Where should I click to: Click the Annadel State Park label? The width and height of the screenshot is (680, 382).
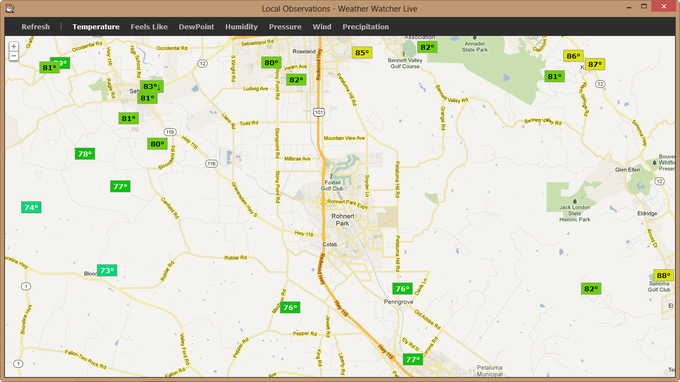point(474,47)
